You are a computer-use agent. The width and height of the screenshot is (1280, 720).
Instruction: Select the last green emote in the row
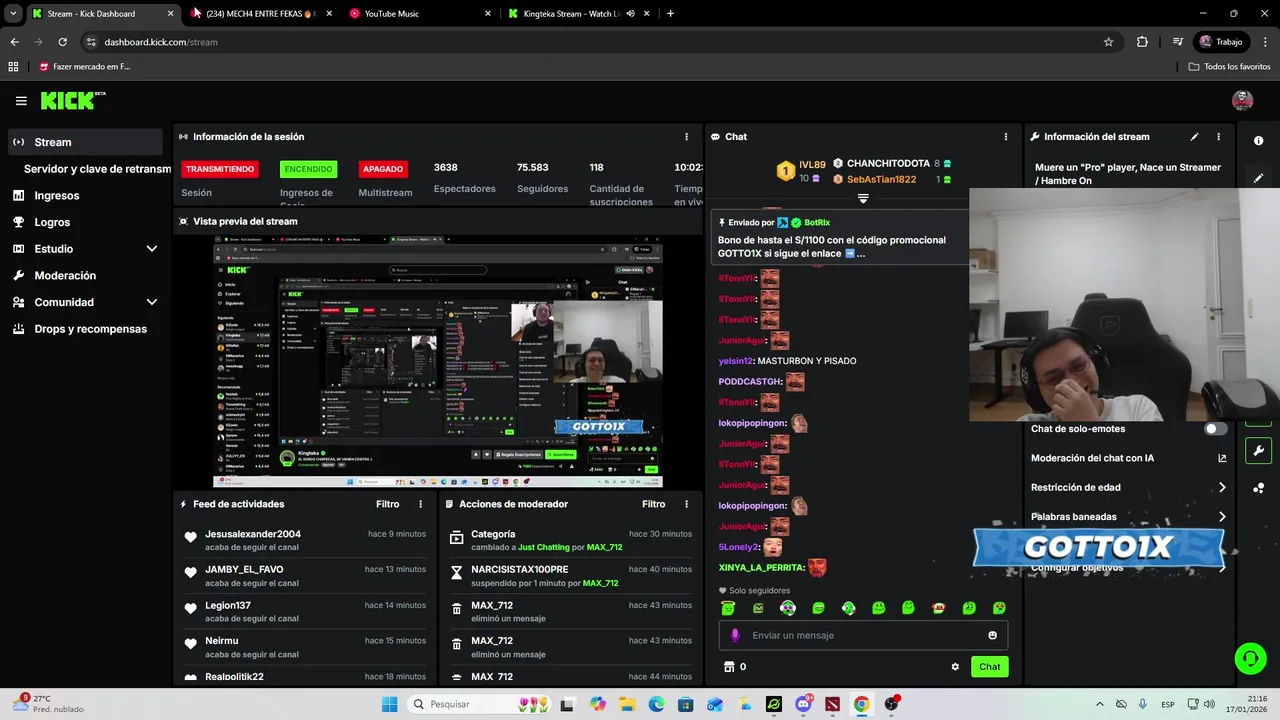[999, 608]
